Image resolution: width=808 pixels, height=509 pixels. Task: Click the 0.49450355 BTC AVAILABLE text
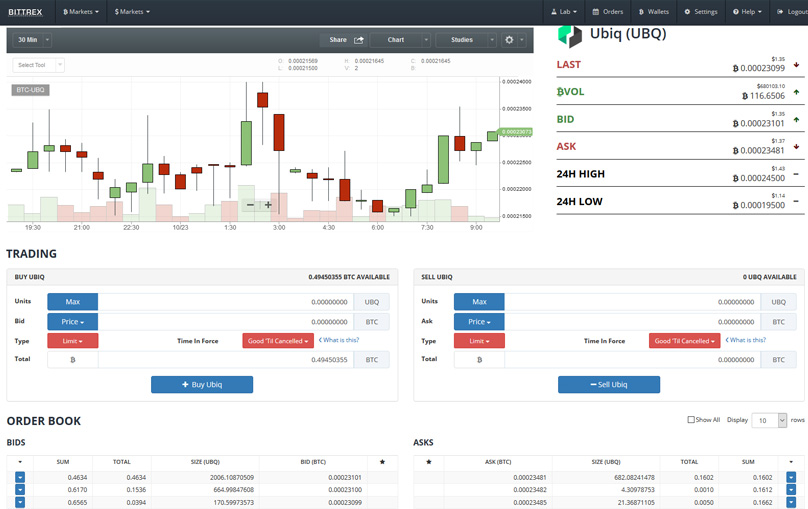(349, 277)
